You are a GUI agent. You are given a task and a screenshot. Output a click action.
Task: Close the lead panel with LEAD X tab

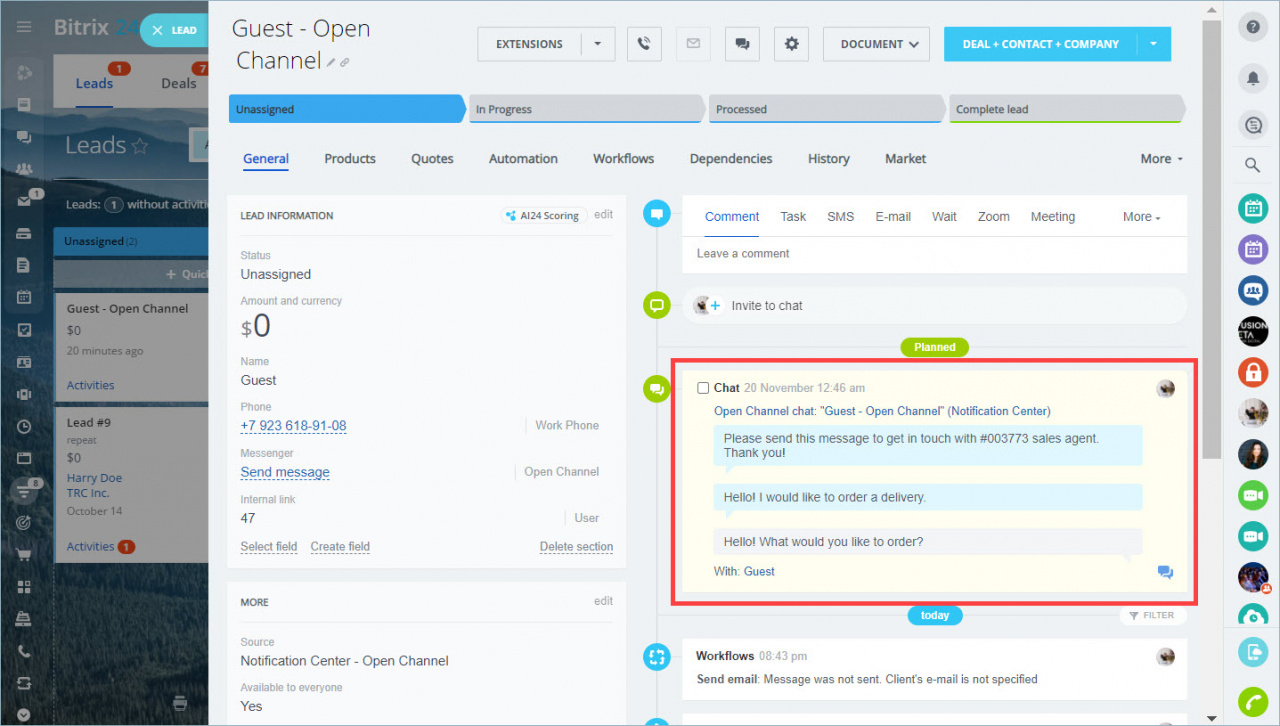(175, 30)
